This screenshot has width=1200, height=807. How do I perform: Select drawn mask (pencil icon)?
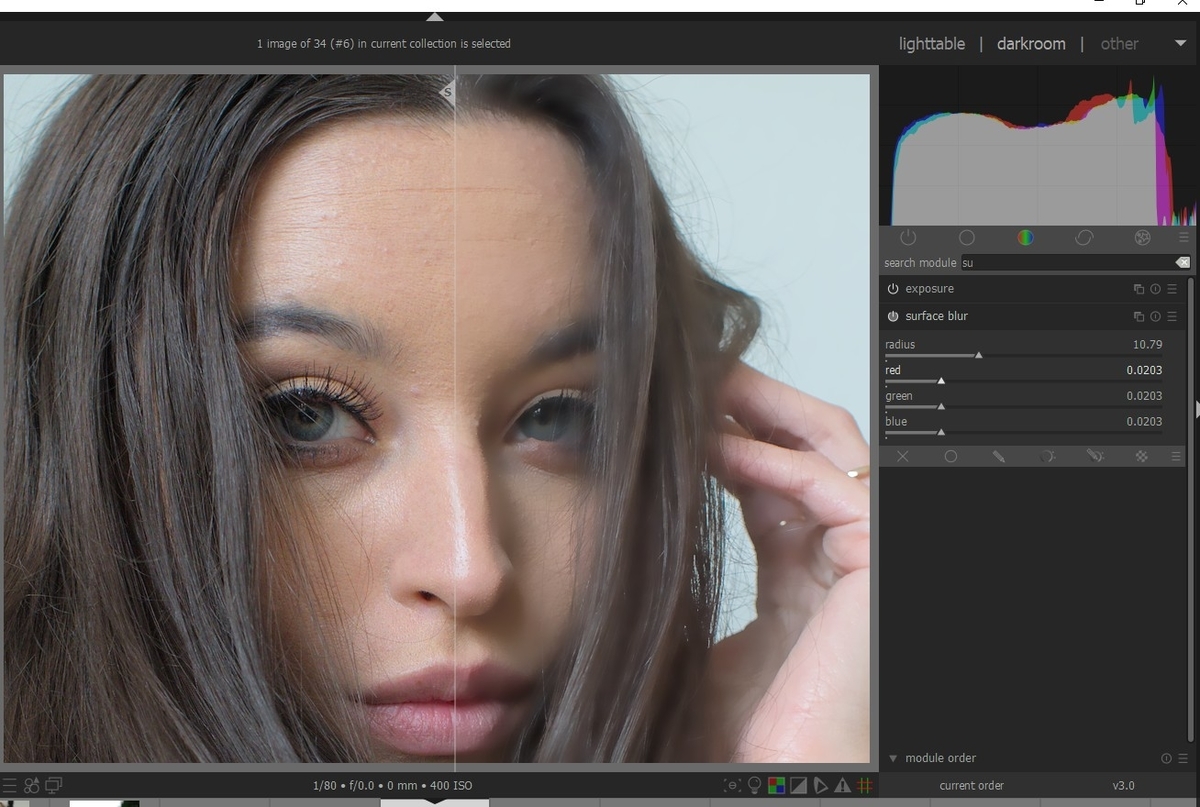[998, 456]
